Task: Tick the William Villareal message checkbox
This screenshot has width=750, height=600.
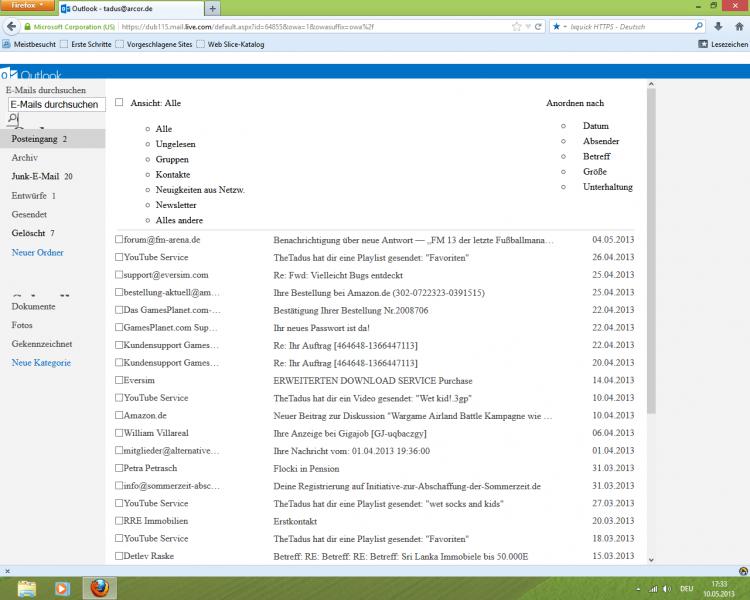Action: (119, 433)
